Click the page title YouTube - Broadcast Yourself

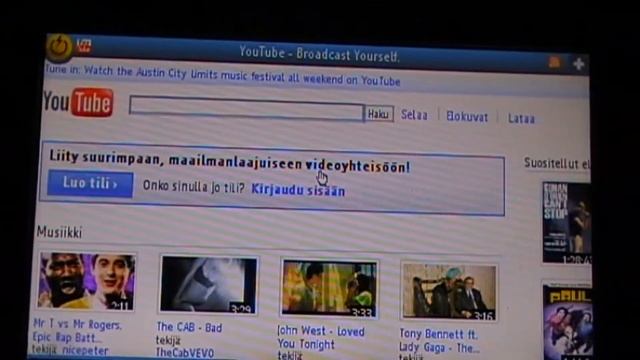pos(319,54)
